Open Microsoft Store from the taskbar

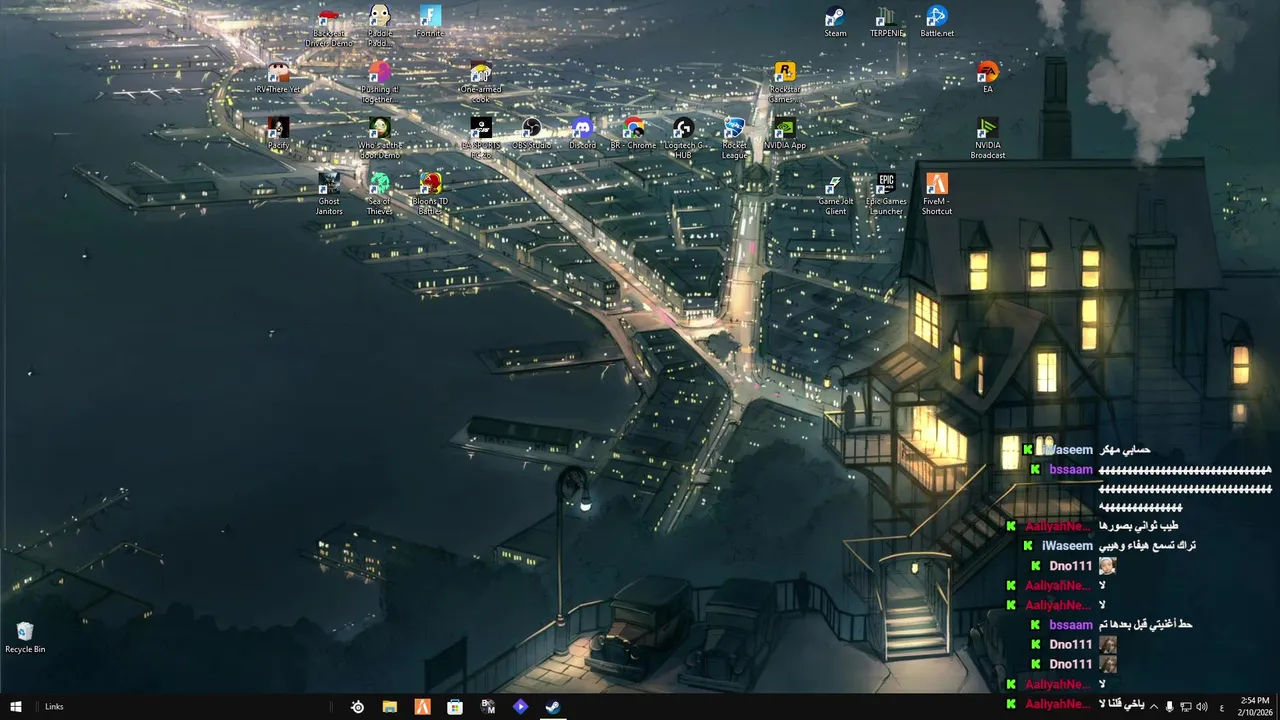click(x=455, y=707)
